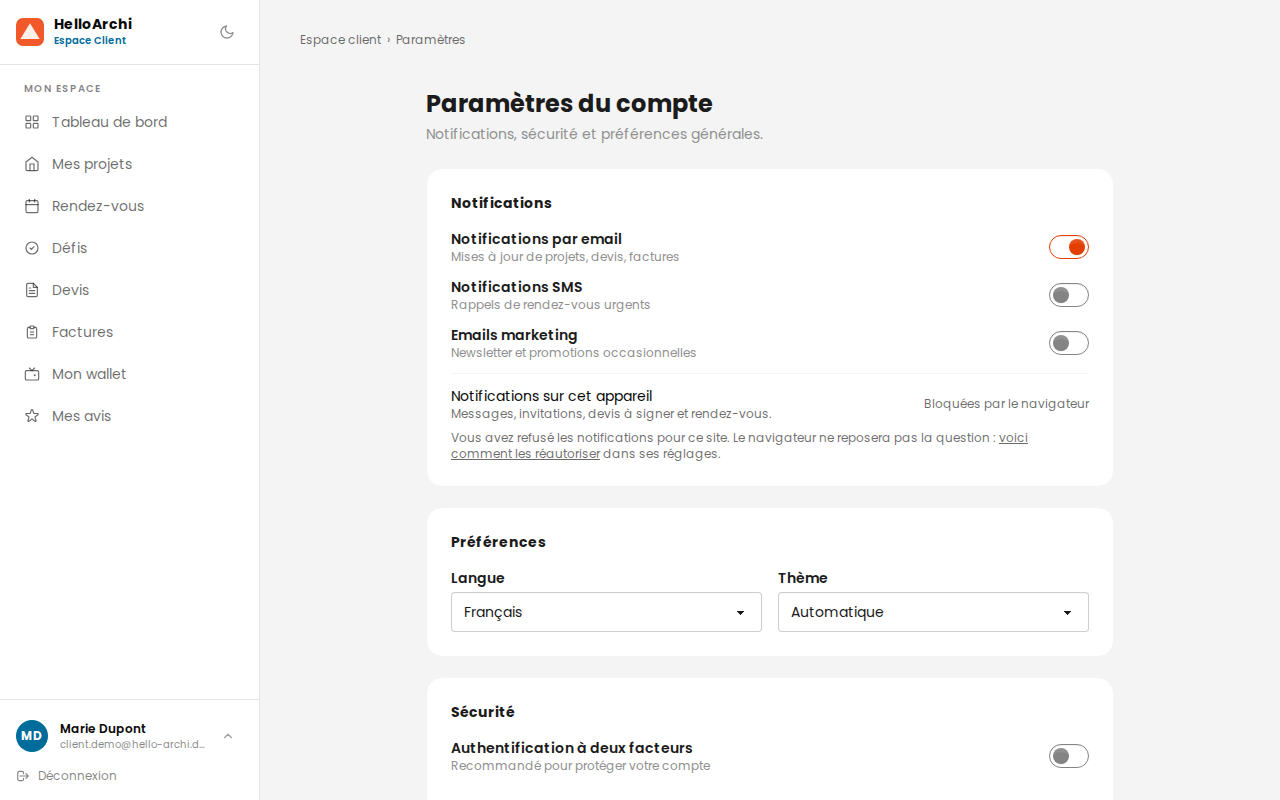Viewport: 1280px width, 800px height.
Task: Turn on Emails marketing toggle
Action: point(1069,343)
